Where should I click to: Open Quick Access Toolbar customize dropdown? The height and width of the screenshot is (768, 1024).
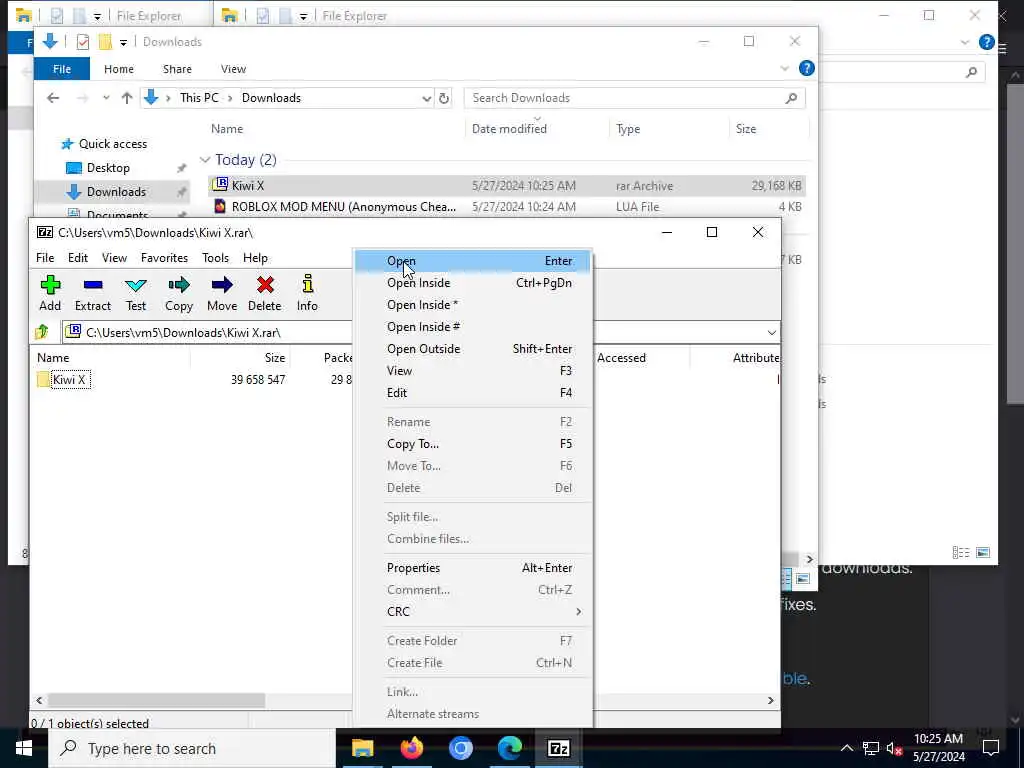coord(123,42)
